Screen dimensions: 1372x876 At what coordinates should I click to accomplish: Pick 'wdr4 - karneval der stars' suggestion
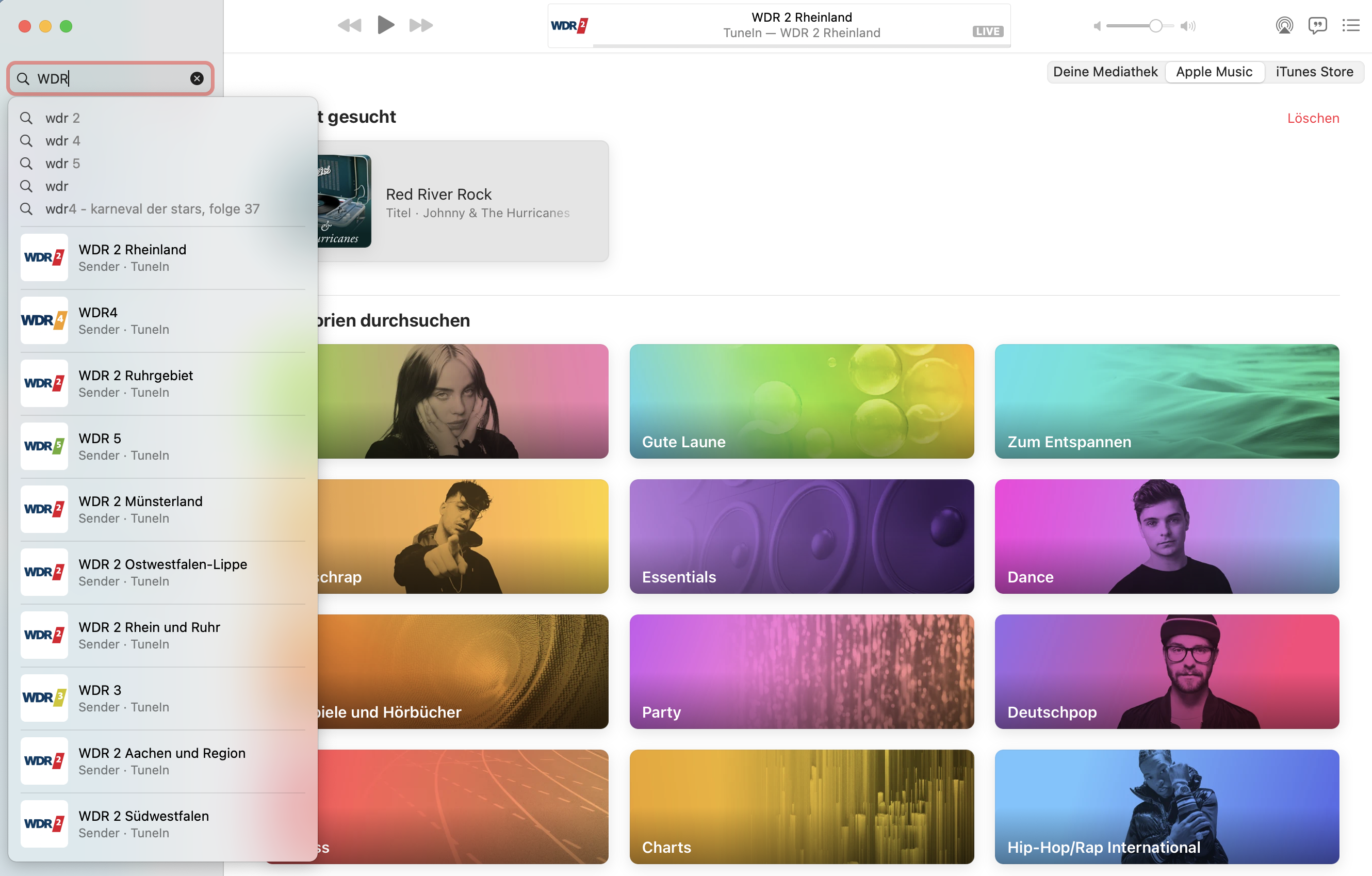click(x=152, y=209)
